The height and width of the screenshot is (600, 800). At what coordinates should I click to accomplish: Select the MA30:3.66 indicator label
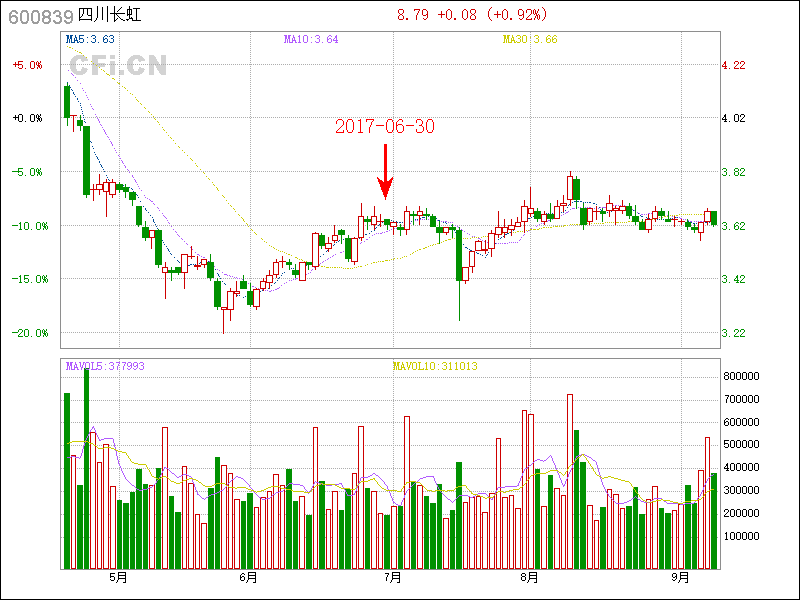[530, 39]
